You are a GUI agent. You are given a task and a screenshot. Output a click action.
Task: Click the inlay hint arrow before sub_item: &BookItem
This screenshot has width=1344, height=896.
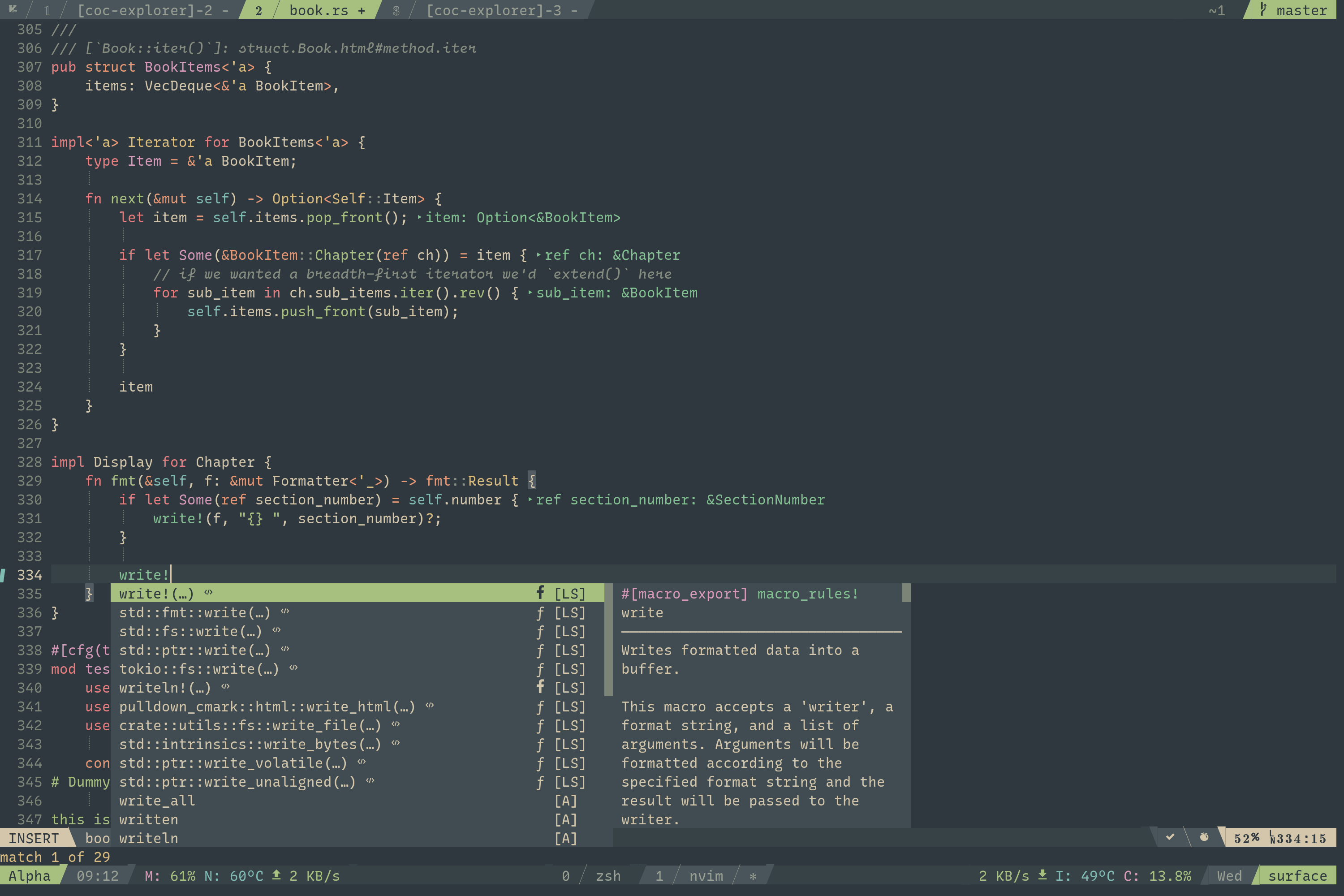coord(530,293)
